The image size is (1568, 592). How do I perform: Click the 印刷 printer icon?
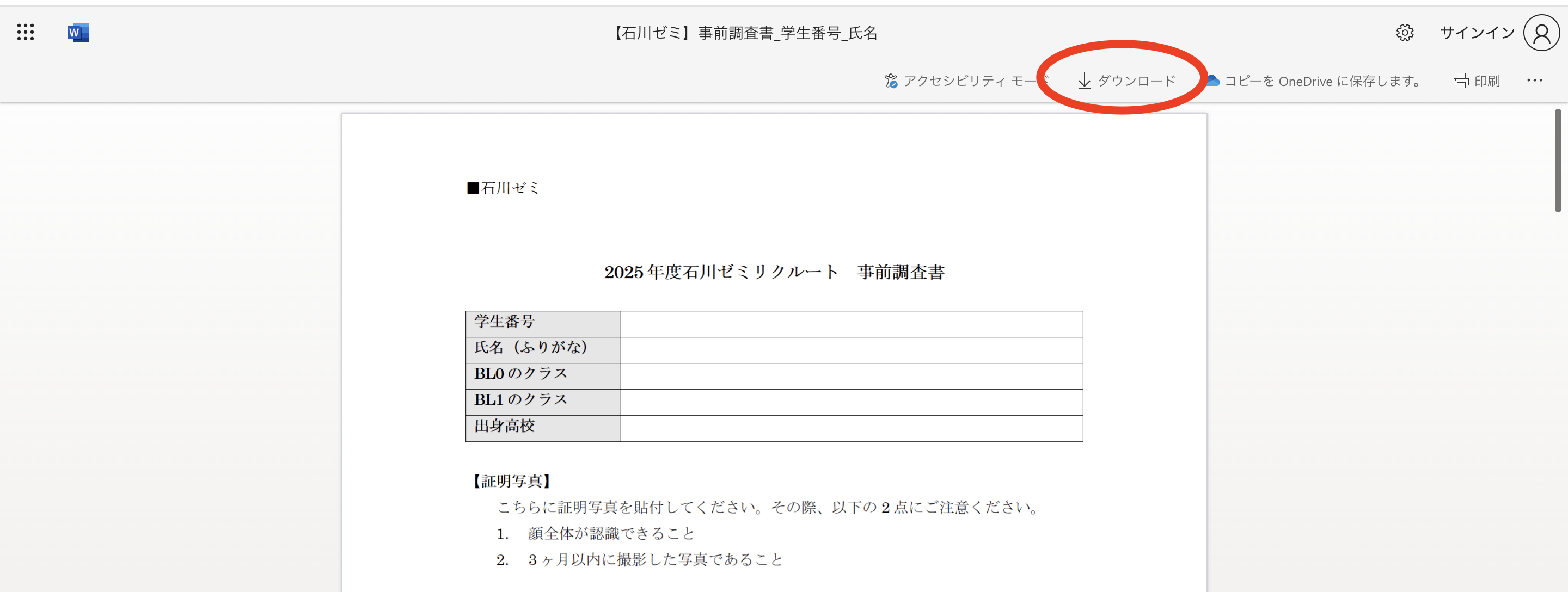pyautogui.click(x=1461, y=81)
